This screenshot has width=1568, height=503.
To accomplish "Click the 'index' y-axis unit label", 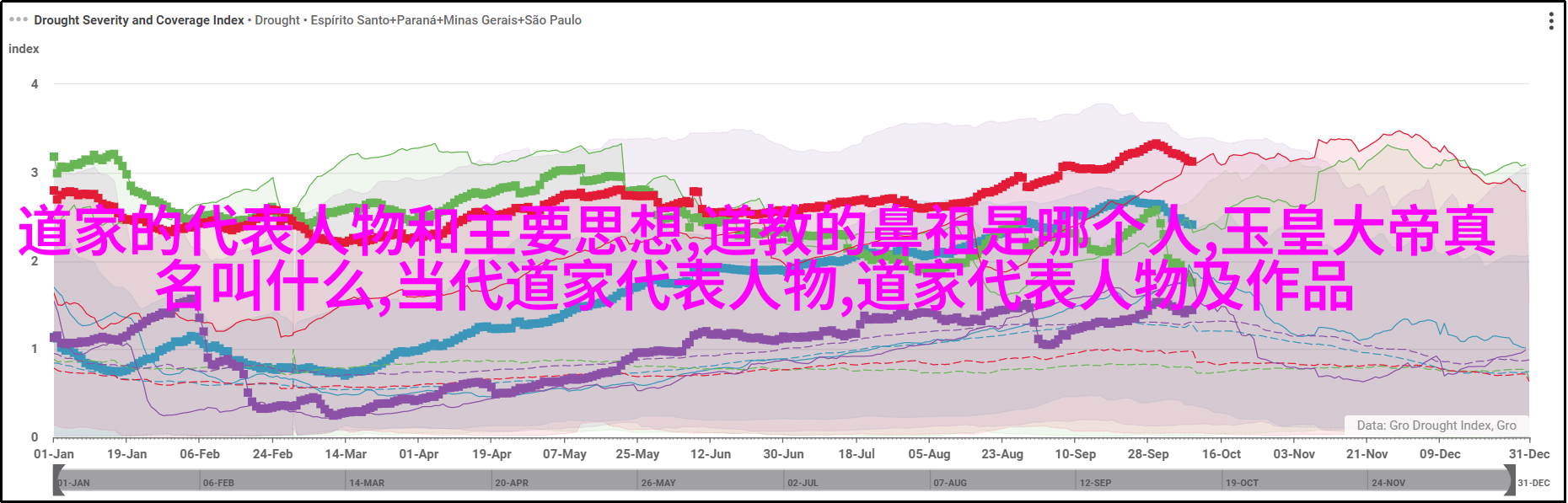I will (x=24, y=49).
